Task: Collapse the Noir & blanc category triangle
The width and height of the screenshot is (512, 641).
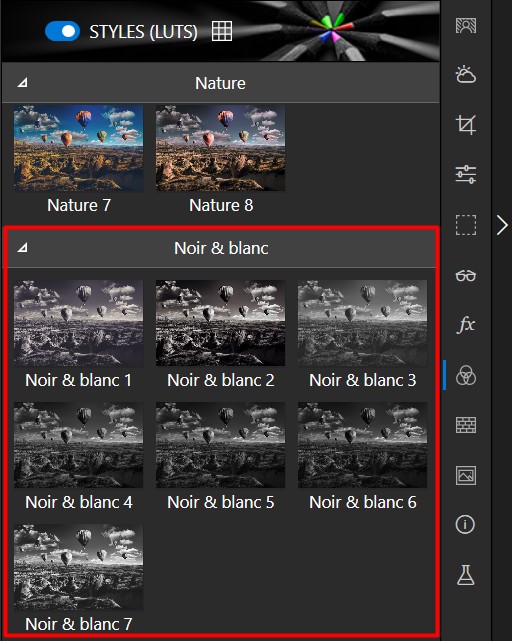Action: pyautogui.click(x=22, y=248)
